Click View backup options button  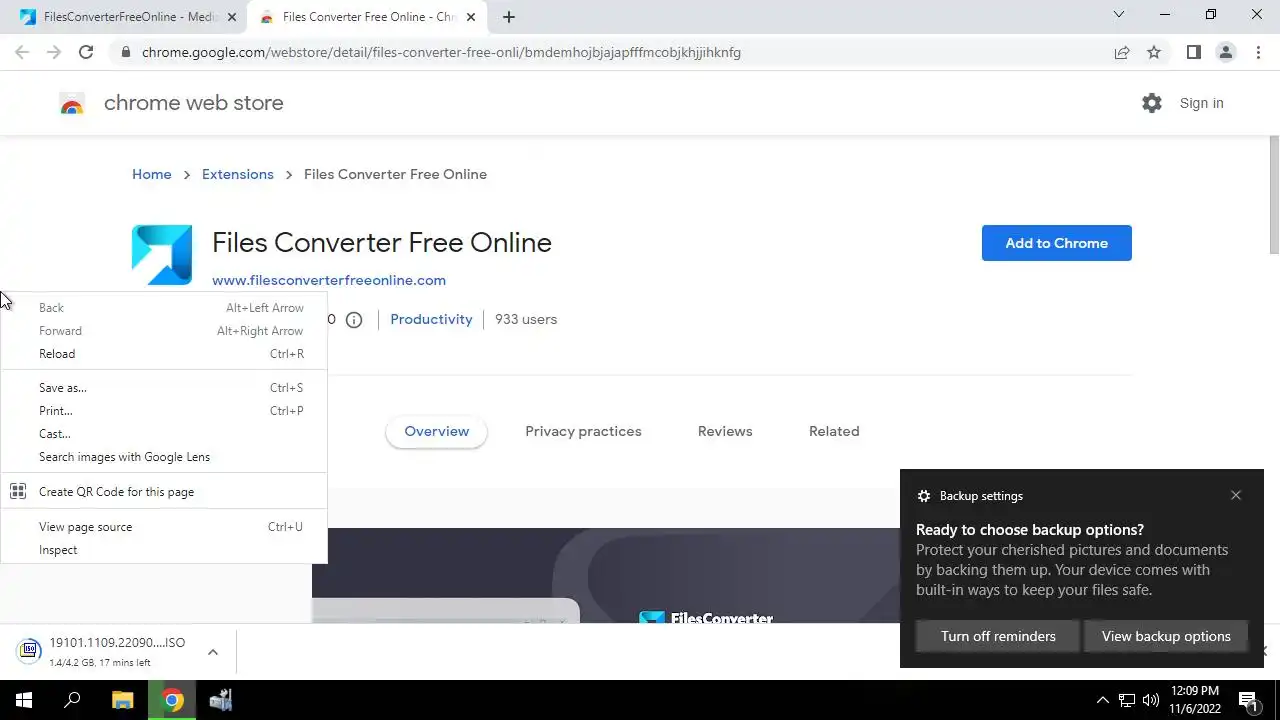point(1166,636)
